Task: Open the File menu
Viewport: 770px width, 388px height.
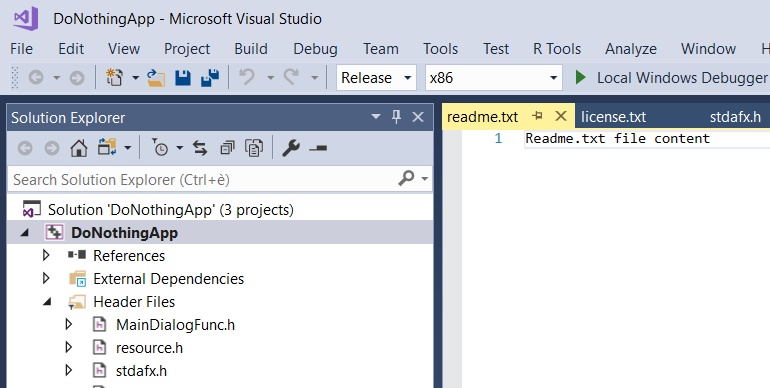Action: pos(21,49)
